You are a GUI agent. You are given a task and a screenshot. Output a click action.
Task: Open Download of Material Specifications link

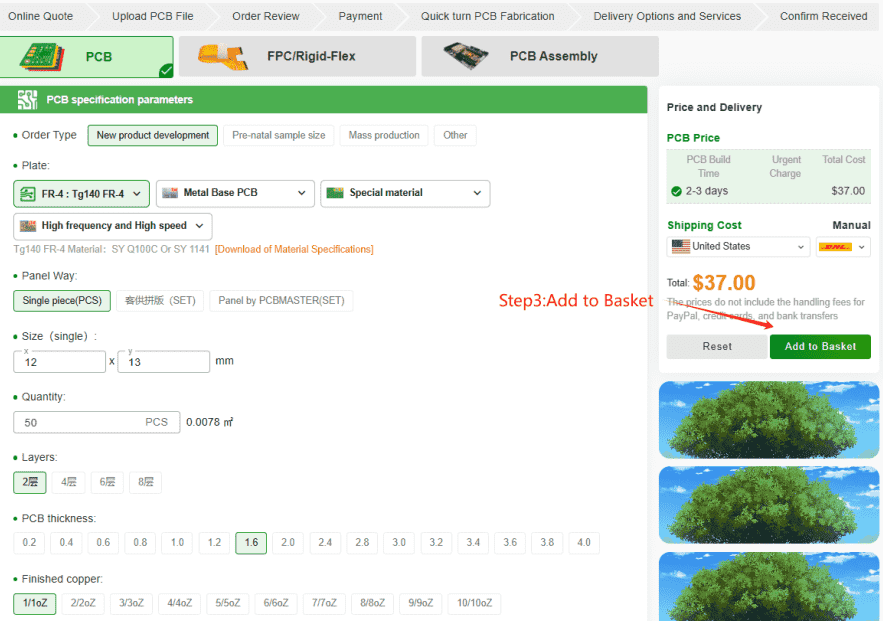point(294,248)
